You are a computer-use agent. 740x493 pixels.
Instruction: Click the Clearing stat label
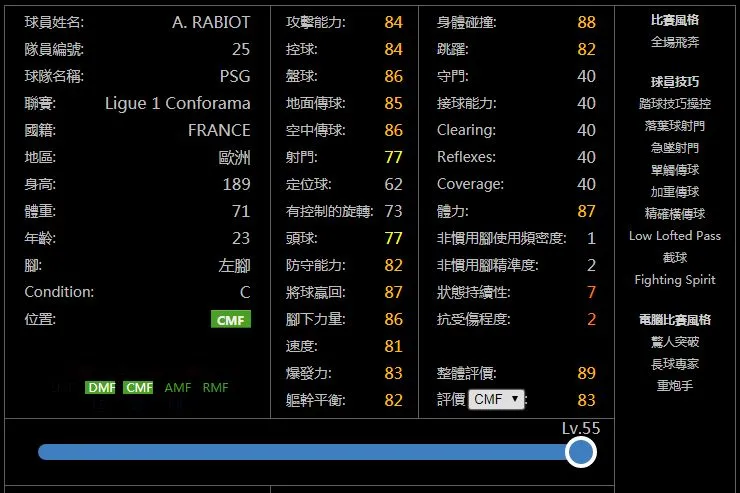pyautogui.click(x=466, y=130)
